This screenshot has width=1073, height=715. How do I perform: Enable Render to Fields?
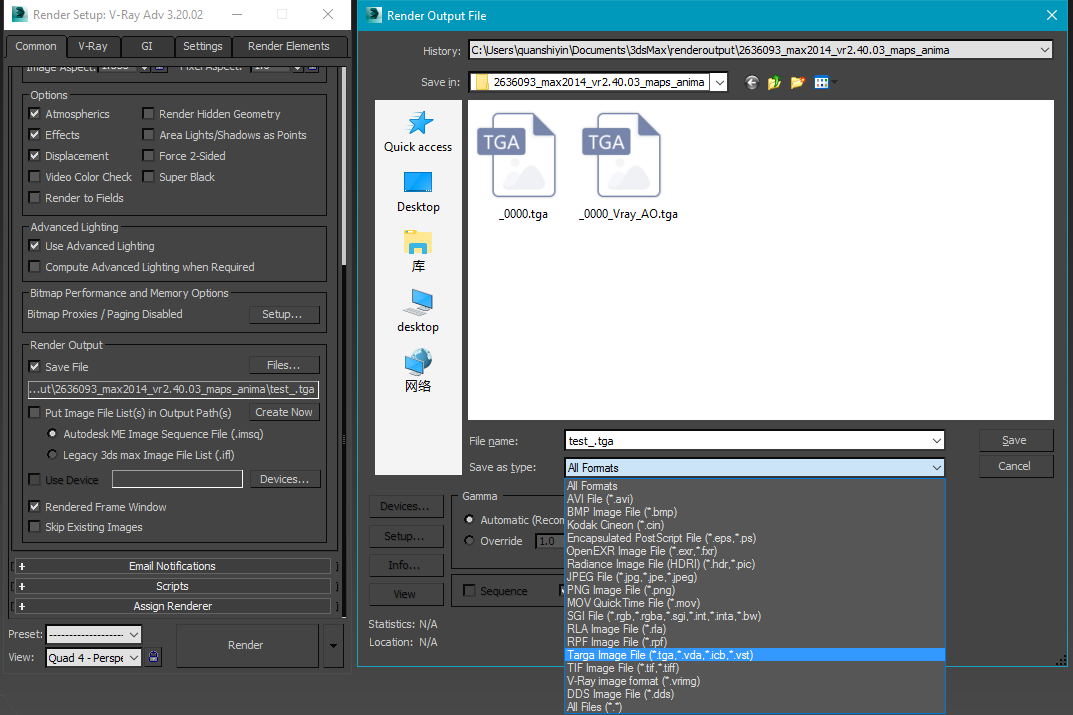(x=34, y=198)
